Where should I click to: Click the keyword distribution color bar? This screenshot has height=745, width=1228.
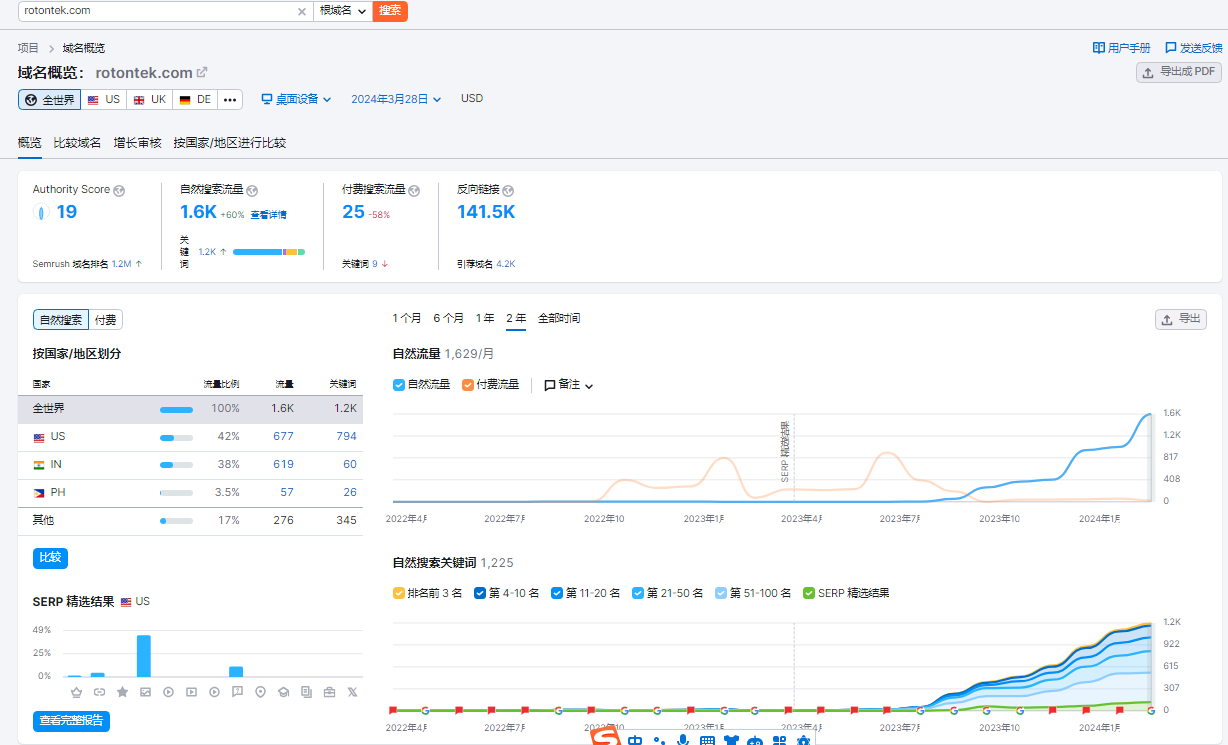point(268,252)
